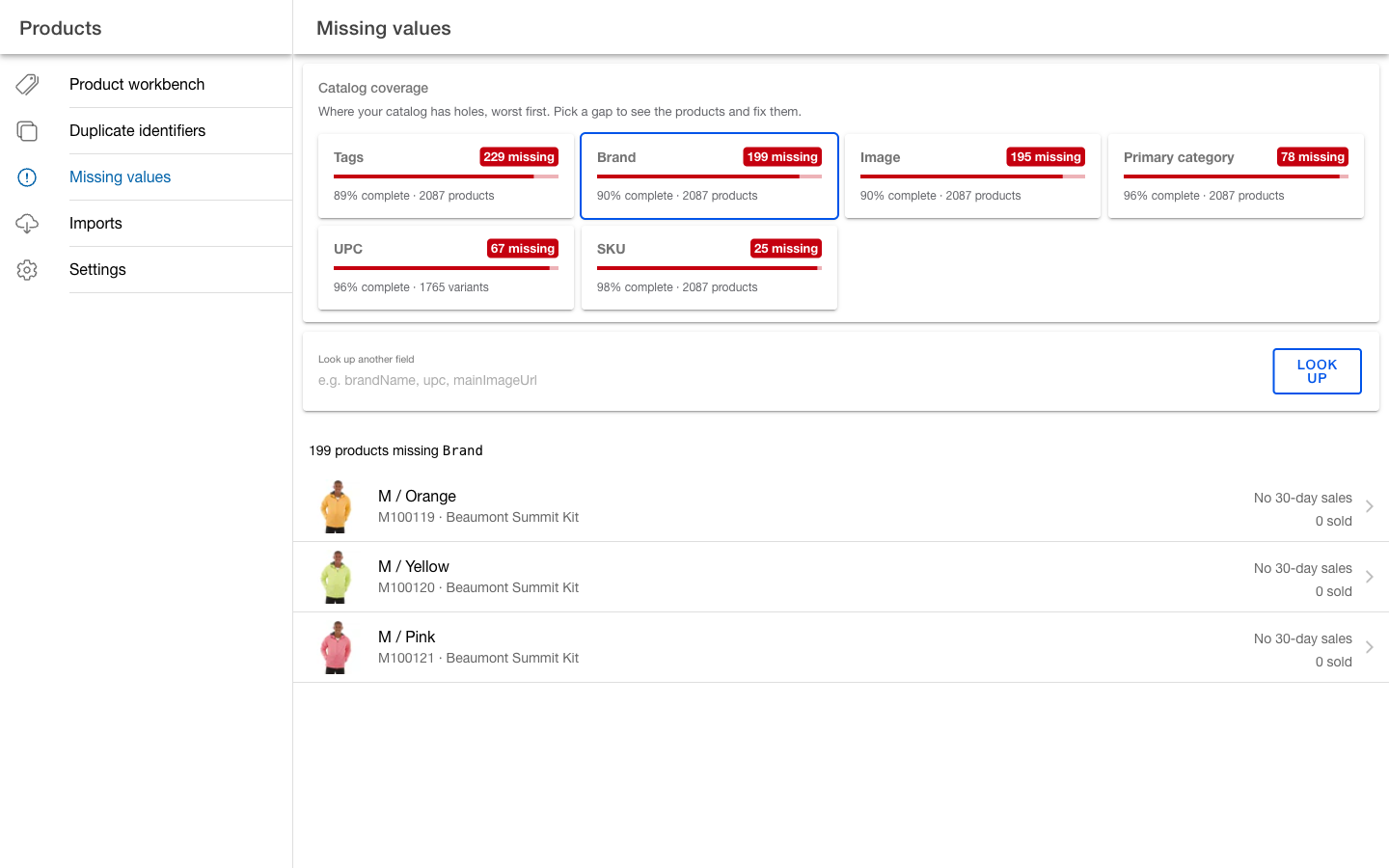
Task: Focus the Look up another field input
Action: coord(787,380)
